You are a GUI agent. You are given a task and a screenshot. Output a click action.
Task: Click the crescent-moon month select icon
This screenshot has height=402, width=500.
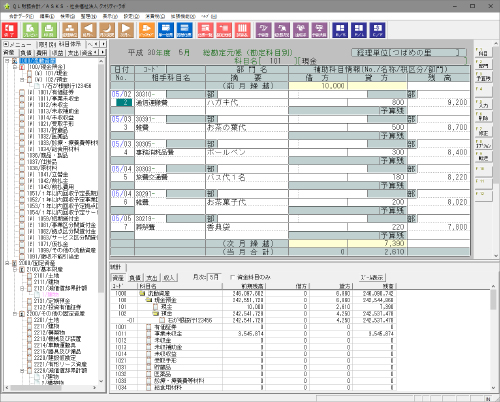point(107,30)
